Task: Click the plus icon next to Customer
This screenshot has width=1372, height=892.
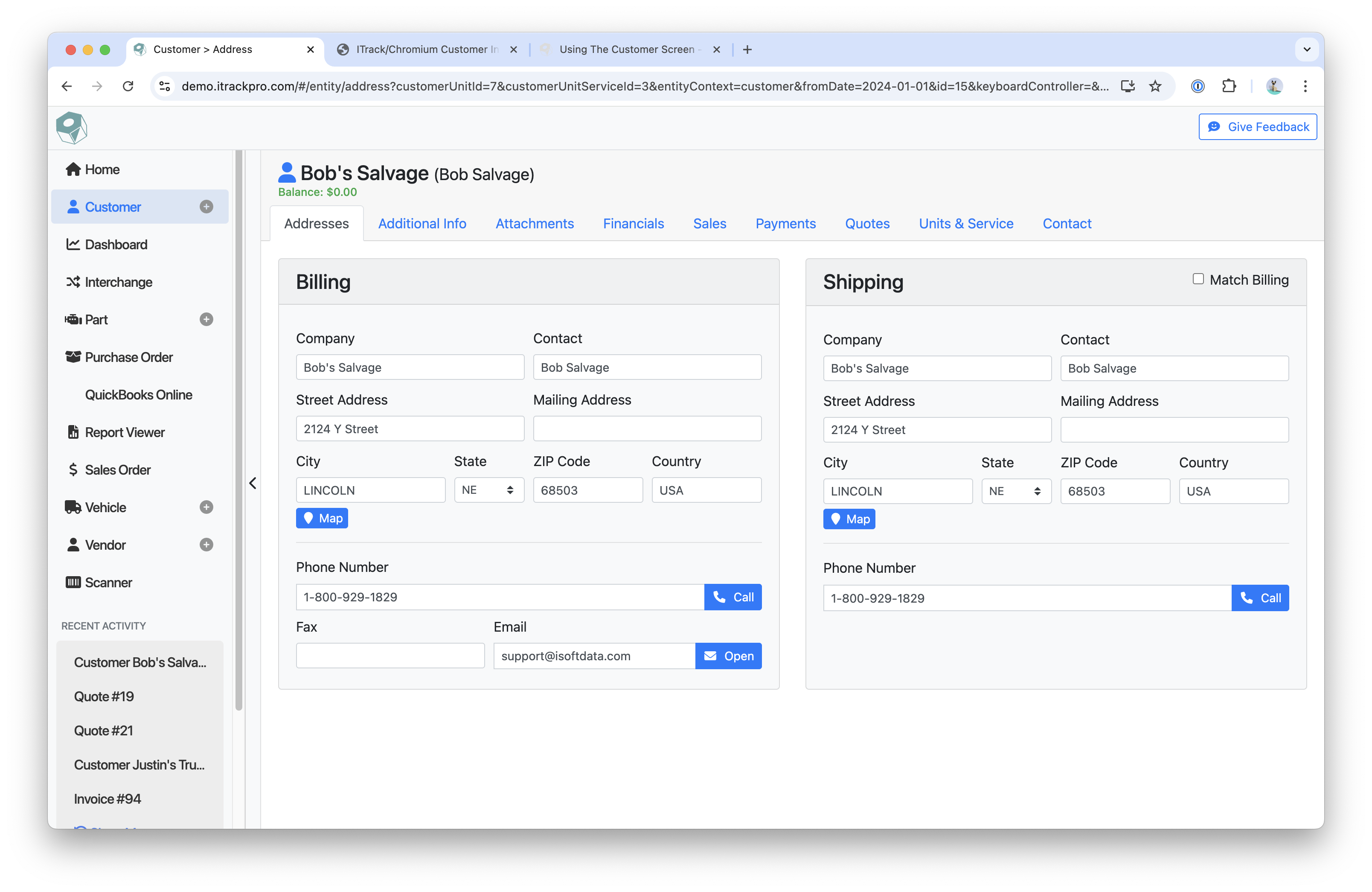Action: tap(206, 207)
